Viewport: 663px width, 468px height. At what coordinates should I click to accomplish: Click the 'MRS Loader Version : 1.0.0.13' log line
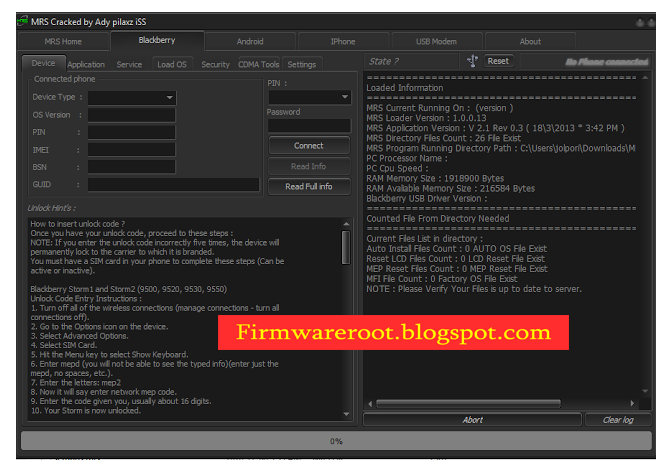click(x=426, y=118)
